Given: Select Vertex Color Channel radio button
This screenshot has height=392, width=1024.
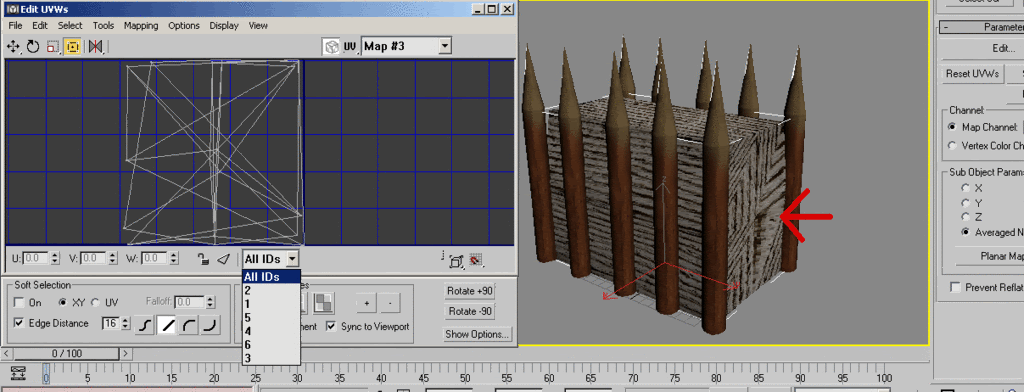Looking at the screenshot, I should click(x=952, y=146).
